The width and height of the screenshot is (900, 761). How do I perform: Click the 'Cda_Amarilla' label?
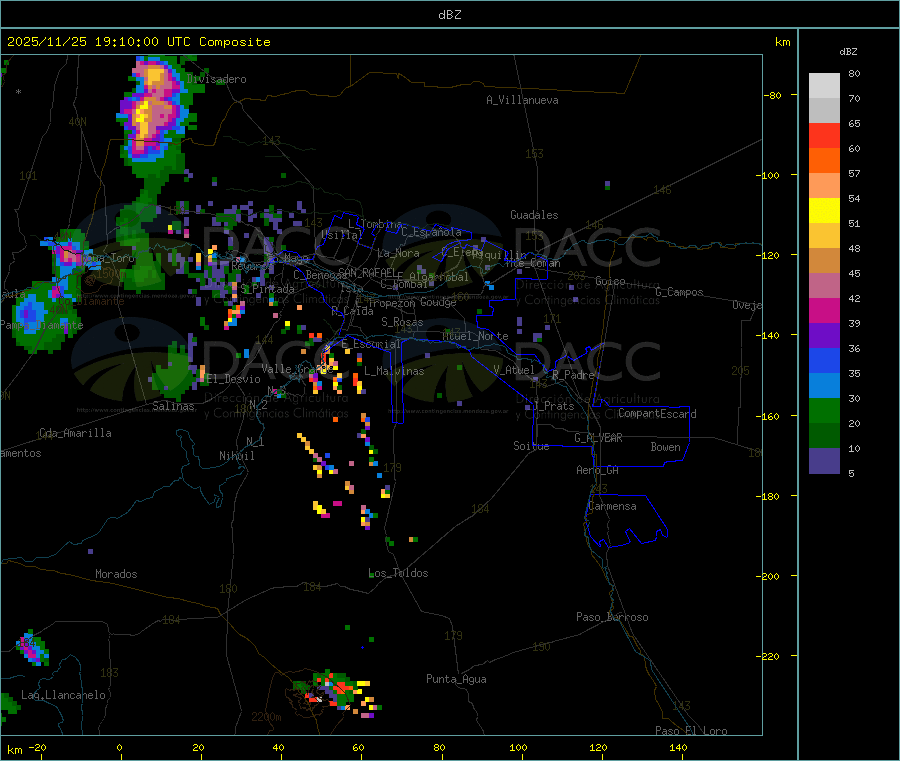point(75,433)
